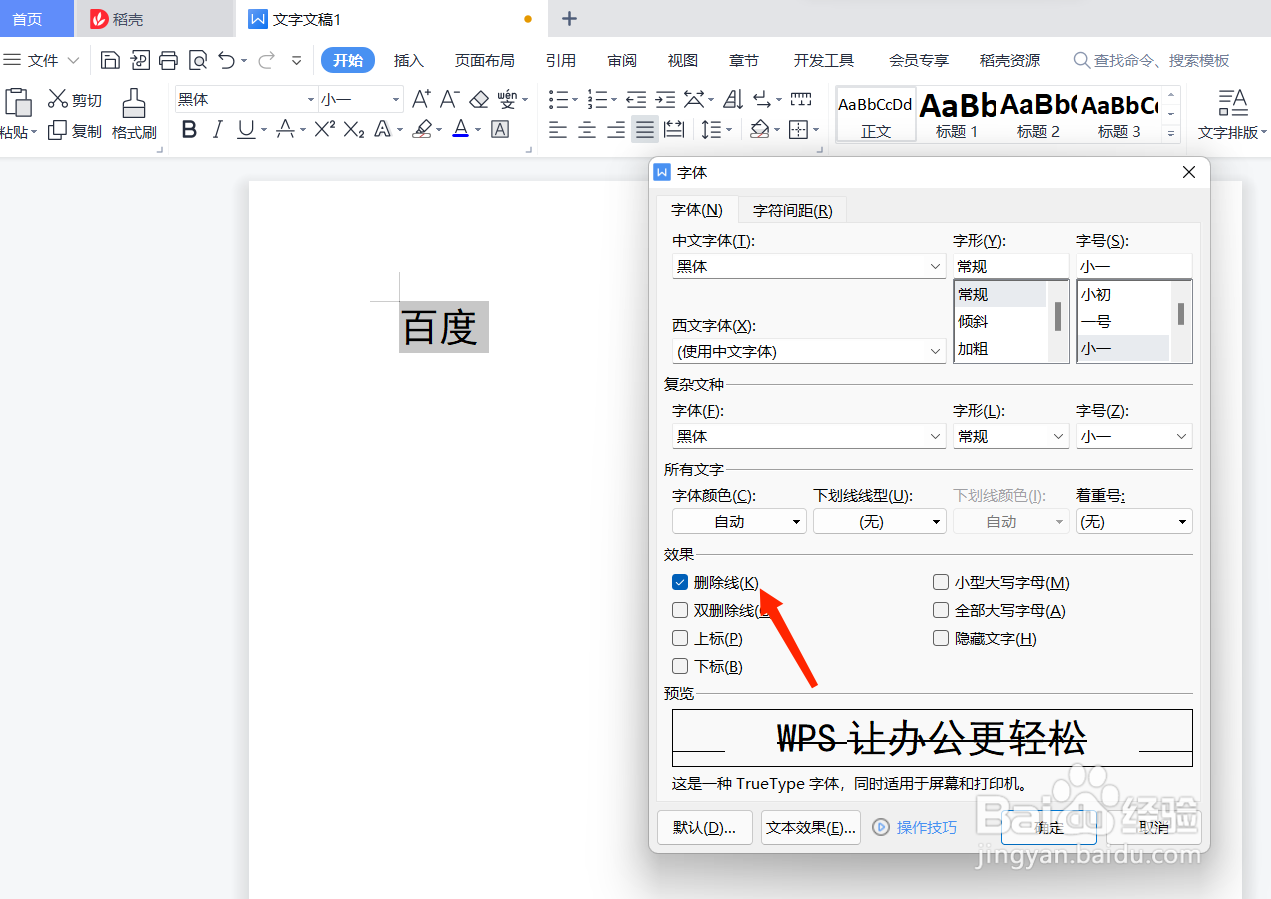Open a new tab with plus button
This screenshot has height=899, width=1271.
pos(569,18)
